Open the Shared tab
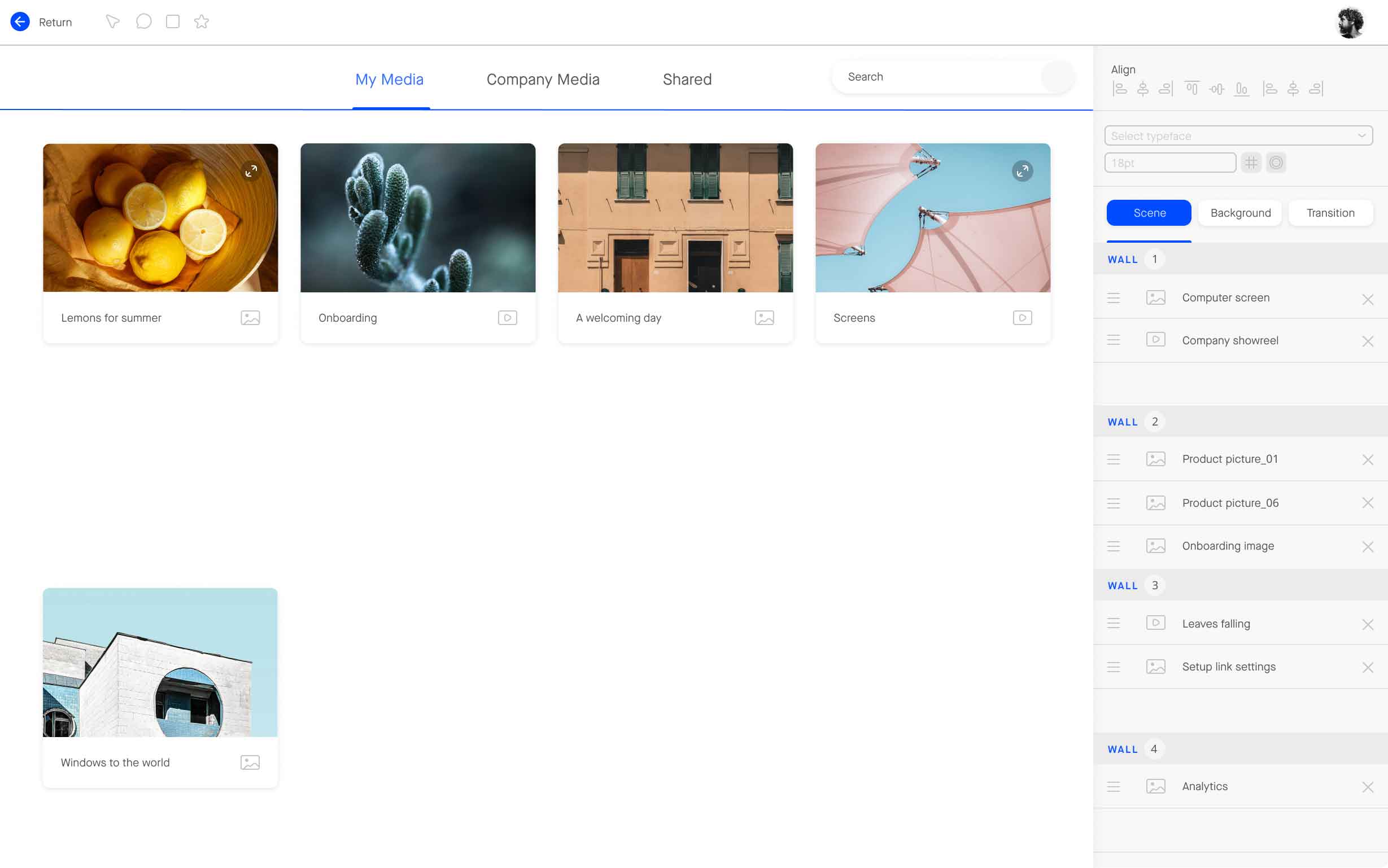This screenshot has height=868, width=1388. click(687, 79)
